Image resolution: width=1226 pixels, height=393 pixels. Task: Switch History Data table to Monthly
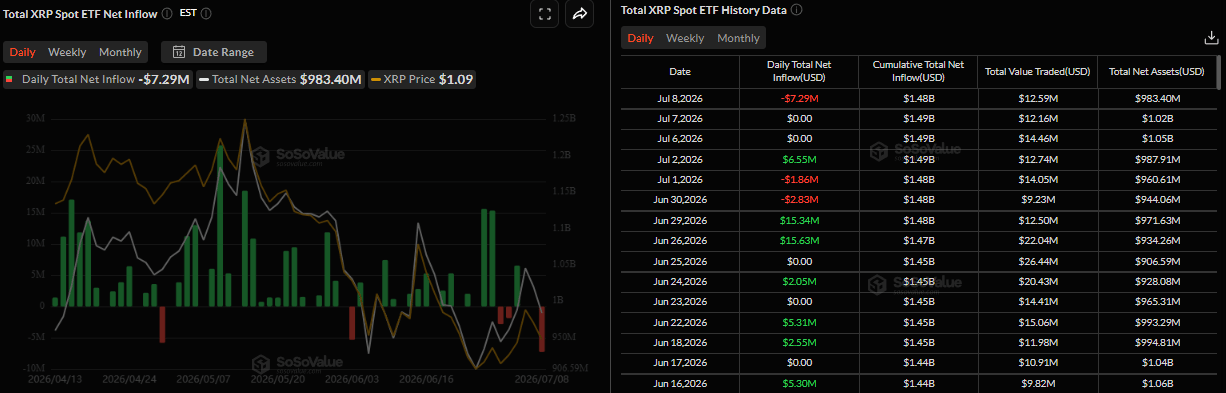pyautogui.click(x=738, y=38)
